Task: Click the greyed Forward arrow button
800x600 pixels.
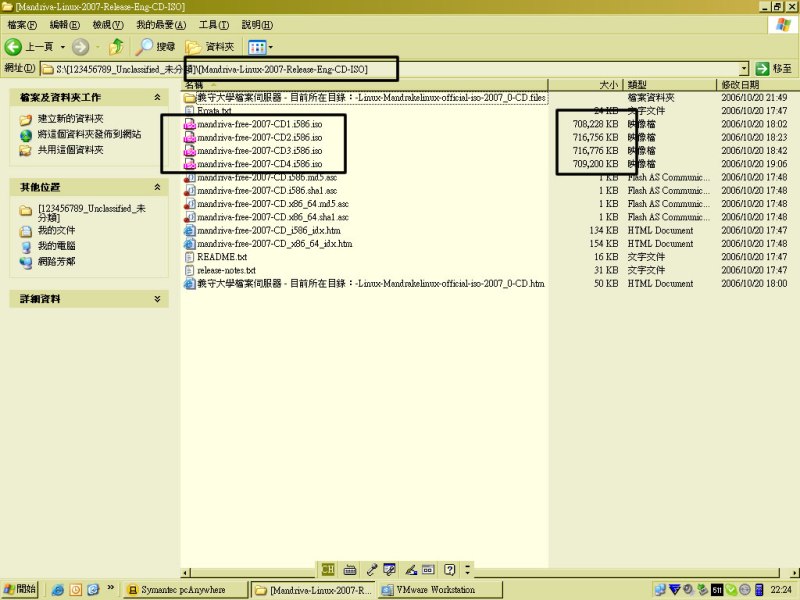Action: 80,47
